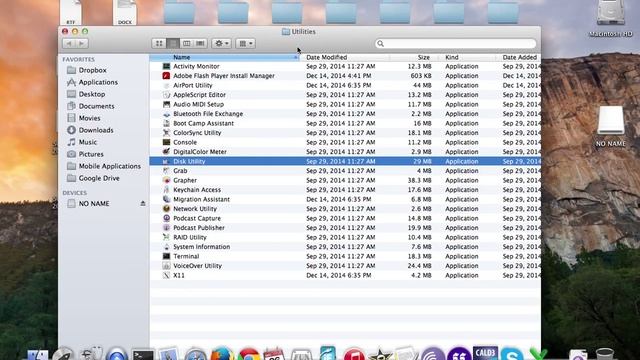Viewport: 640px width, 360px height.
Task: Open Firefox from the Dock
Action: pos(222,354)
